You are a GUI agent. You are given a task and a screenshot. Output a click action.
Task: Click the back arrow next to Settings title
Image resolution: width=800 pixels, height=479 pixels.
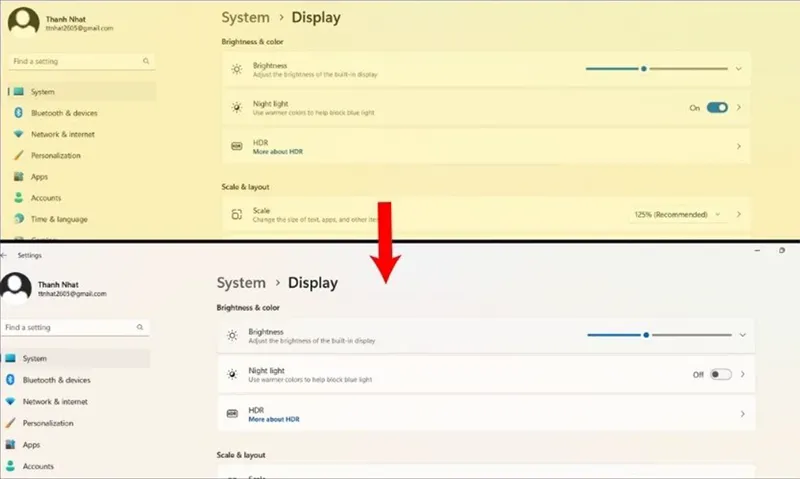(x=4, y=255)
